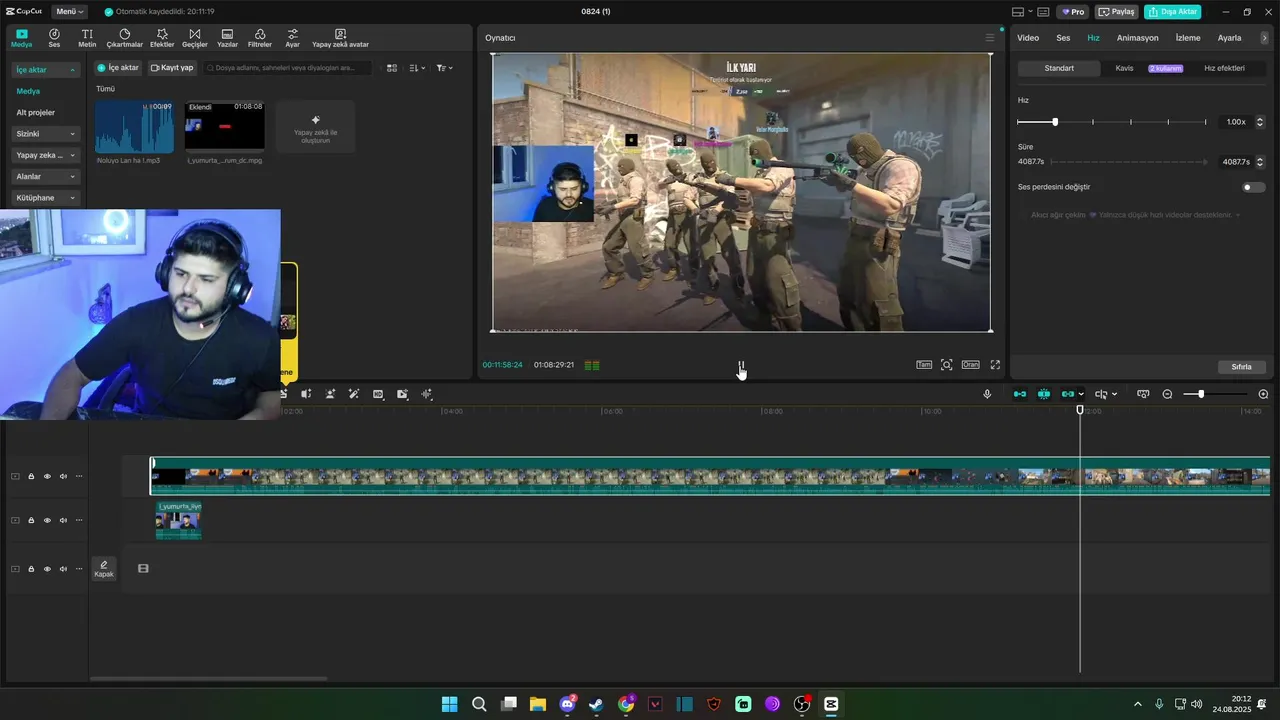Click the film strip icon next to Kapak

pos(143,568)
